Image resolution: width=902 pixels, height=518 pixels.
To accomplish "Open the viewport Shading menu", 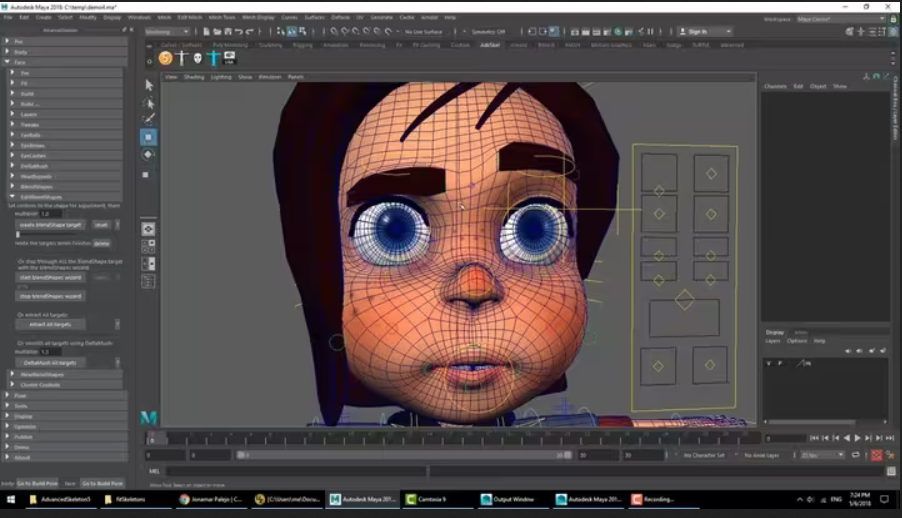I will click(x=194, y=77).
